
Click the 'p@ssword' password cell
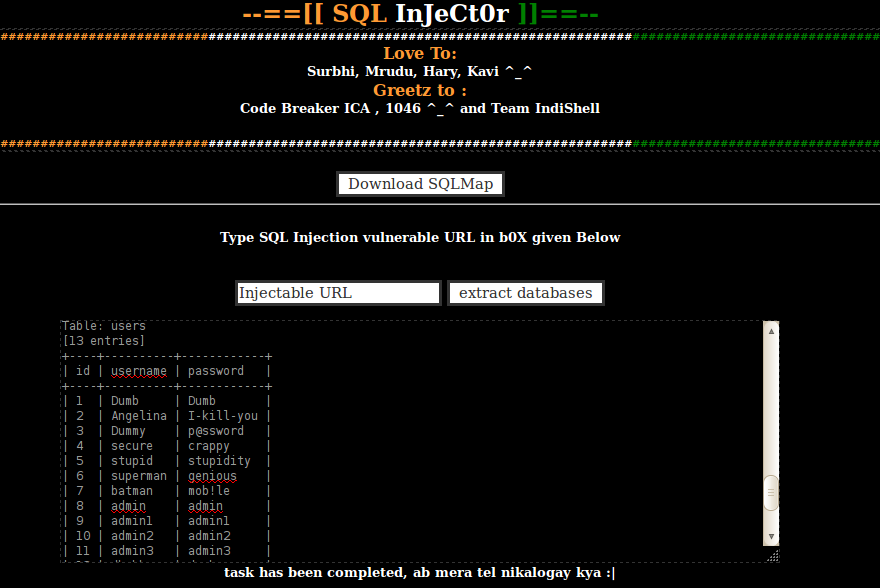(216, 431)
